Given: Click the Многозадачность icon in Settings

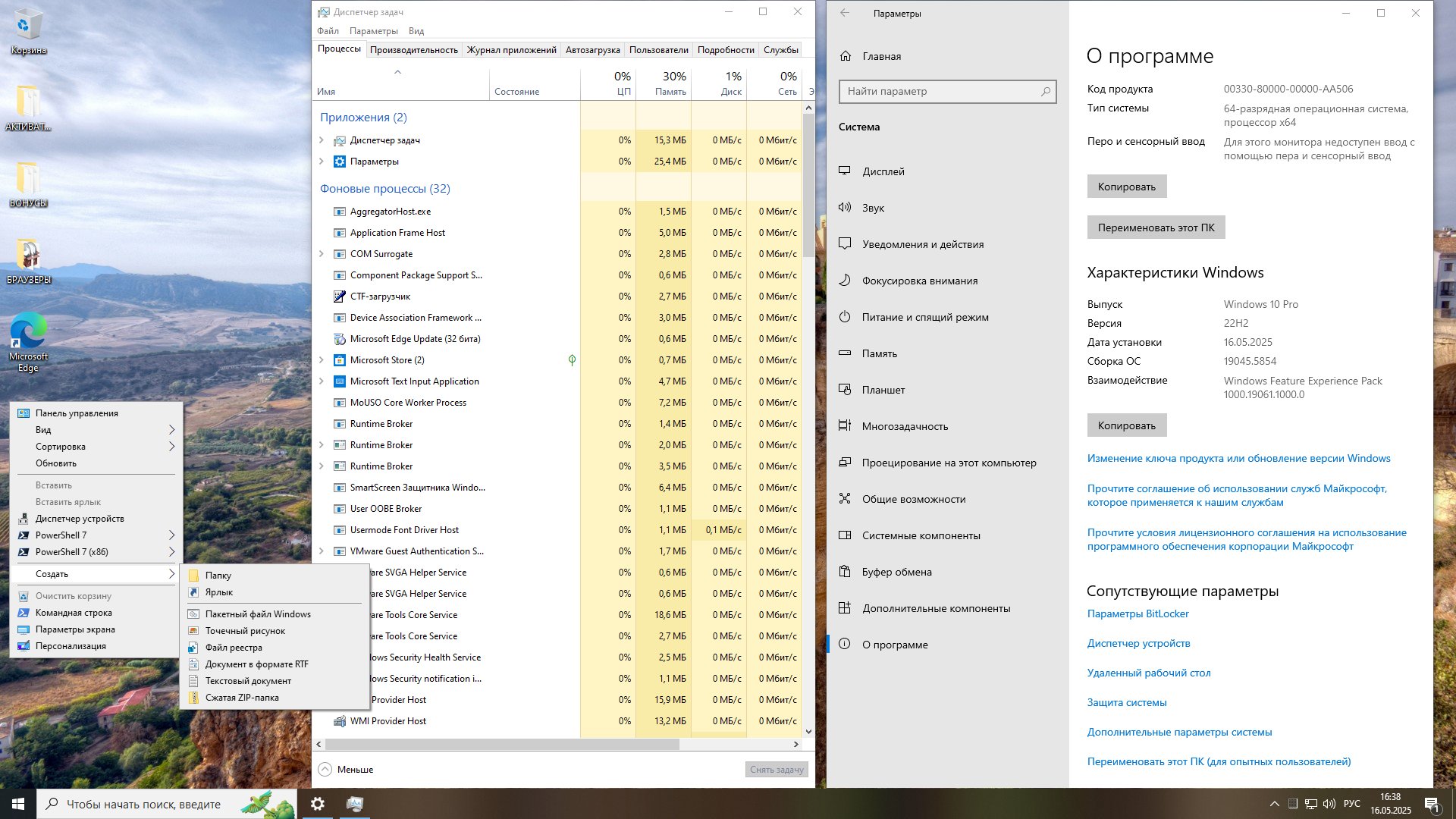Looking at the screenshot, I should (x=845, y=426).
